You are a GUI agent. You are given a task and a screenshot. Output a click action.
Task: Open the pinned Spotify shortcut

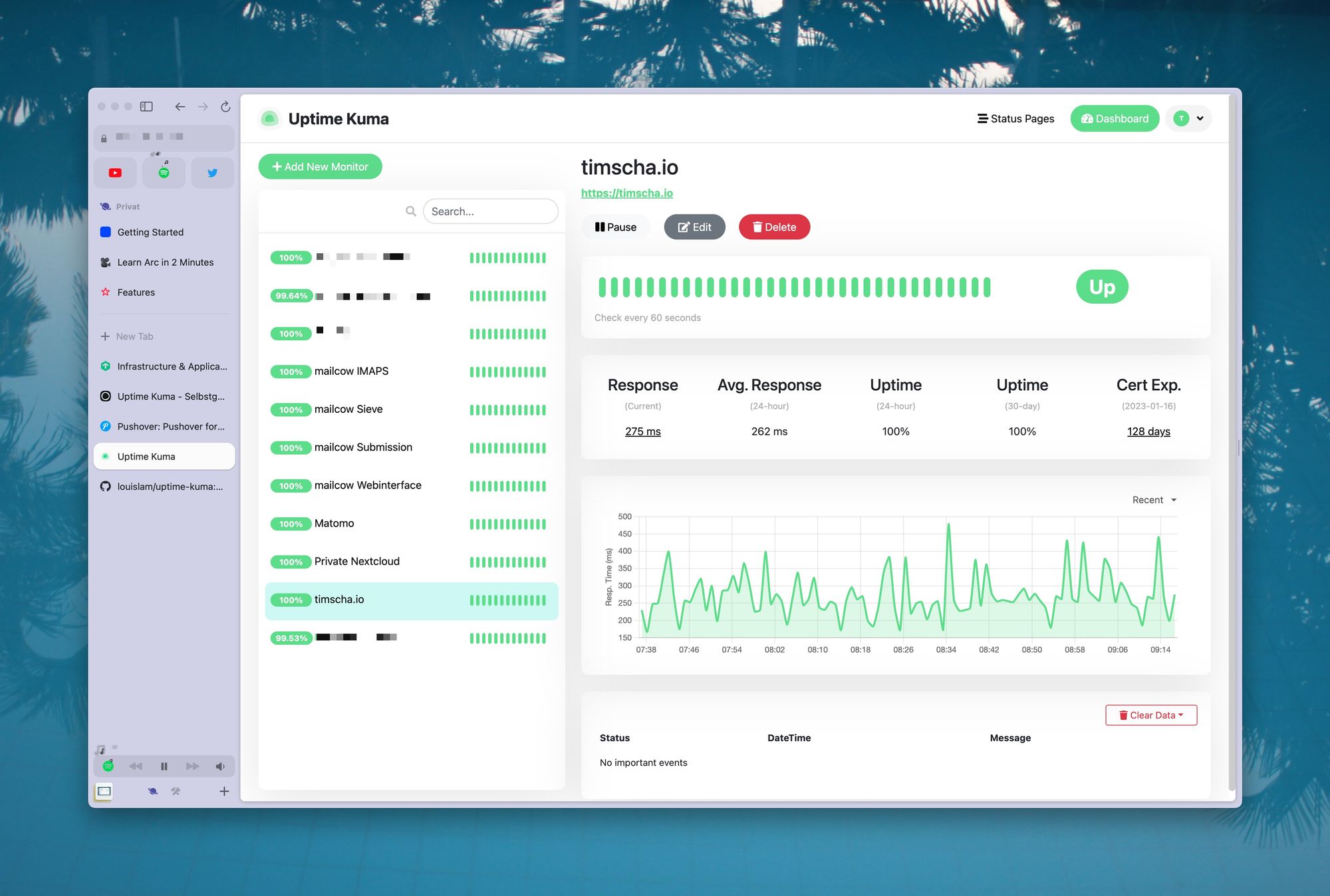point(164,173)
